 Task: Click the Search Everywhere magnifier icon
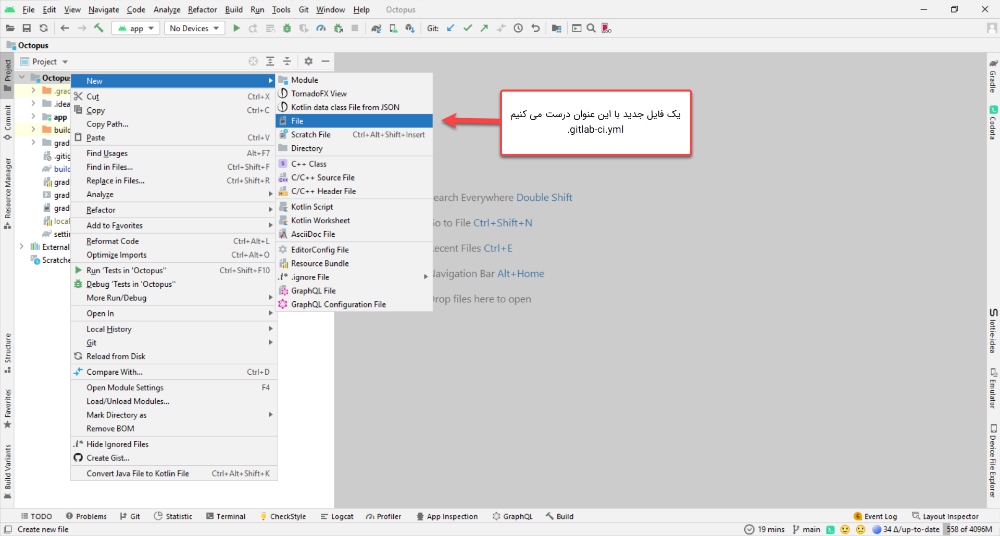point(591,28)
